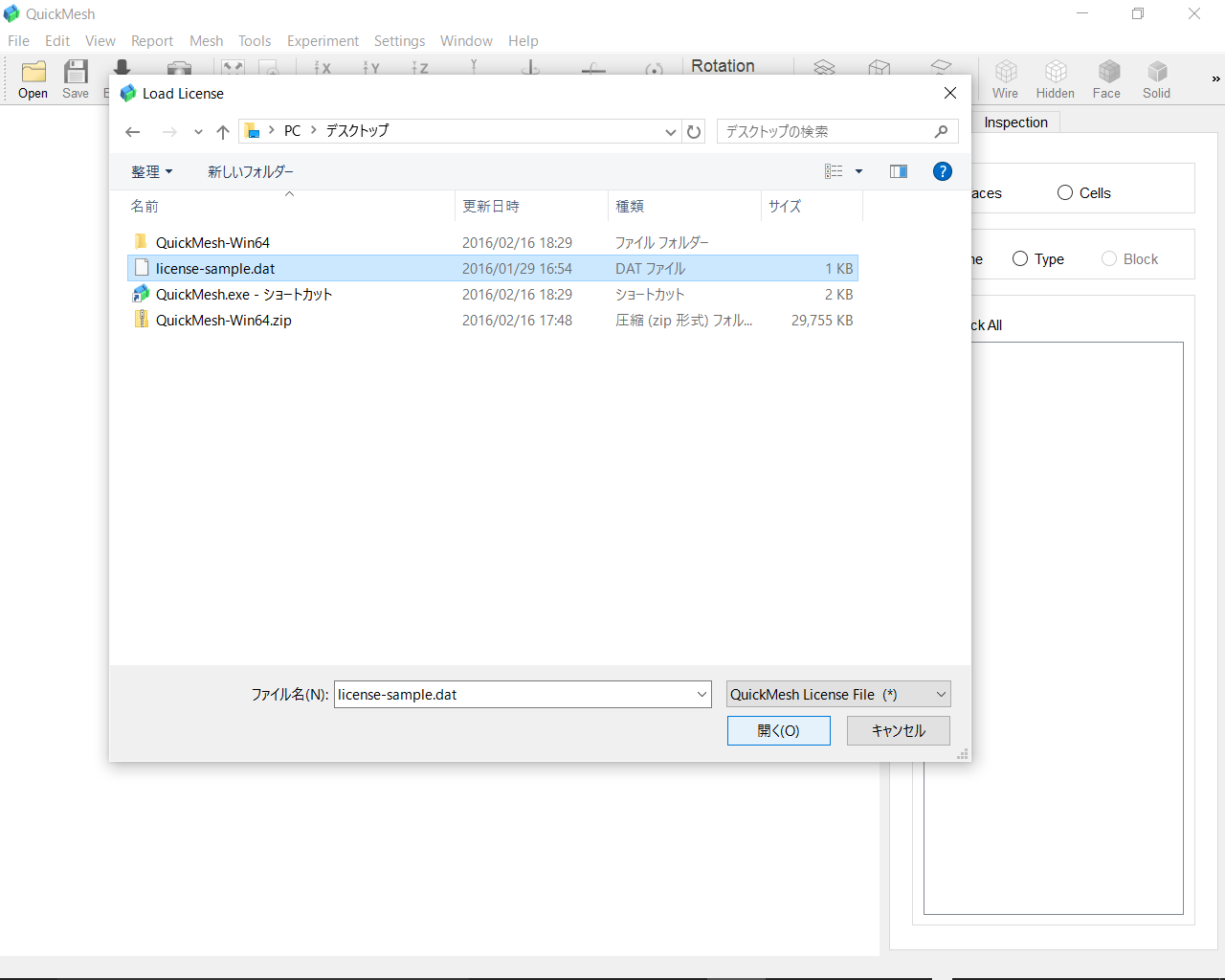
Task: Select QuickMesh.exe - ショートカット entry
Action: click(244, 294)
